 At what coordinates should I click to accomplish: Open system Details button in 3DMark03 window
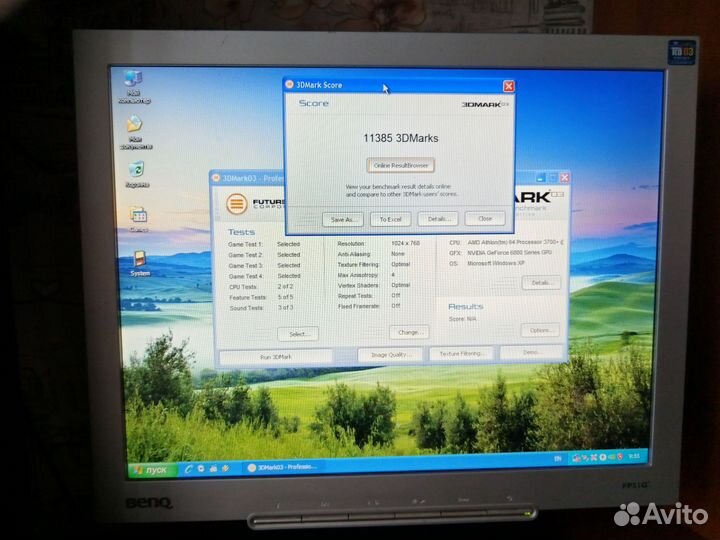point(541,283)
